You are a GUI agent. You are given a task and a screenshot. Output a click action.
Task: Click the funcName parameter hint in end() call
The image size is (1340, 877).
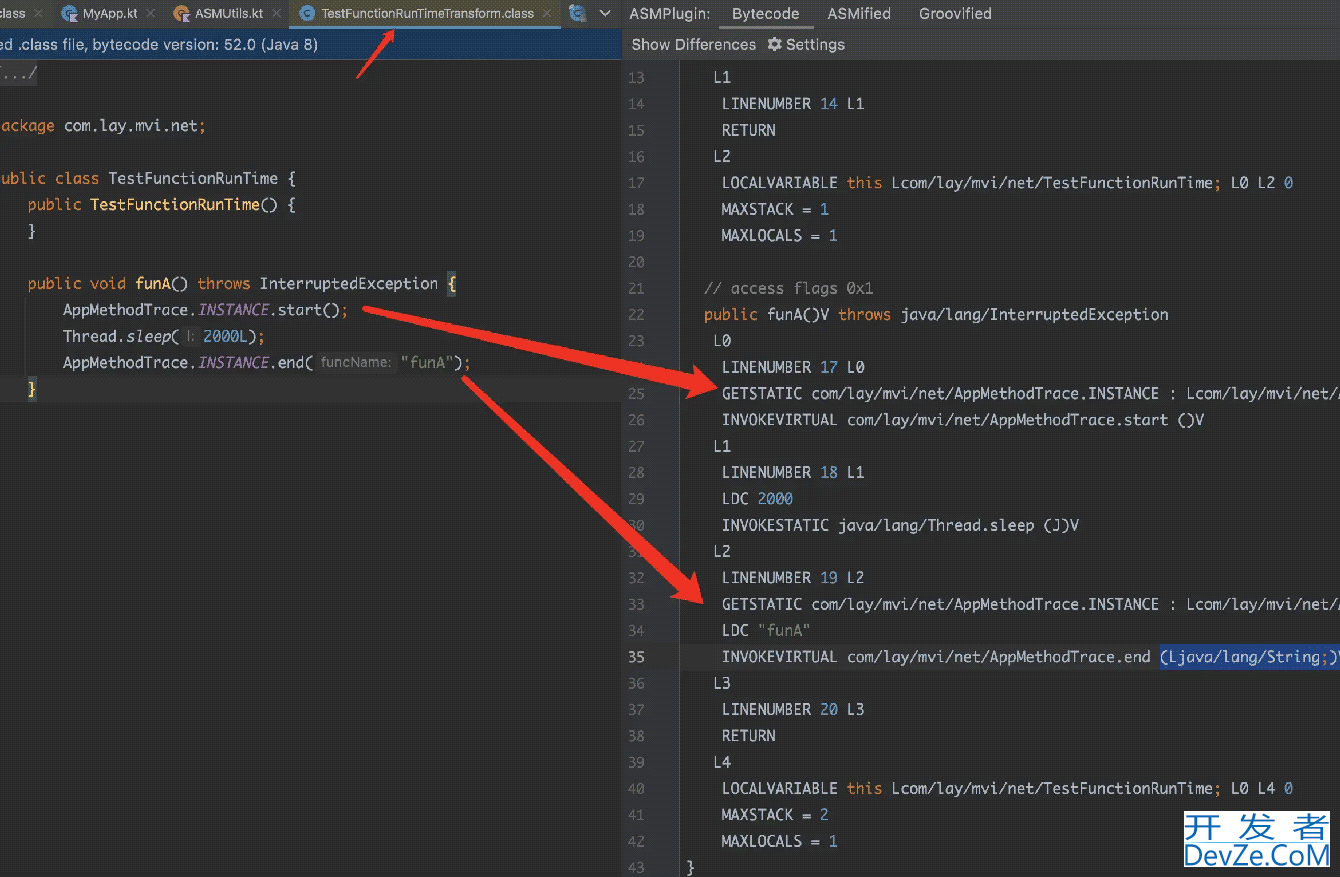tap(356, 362)
